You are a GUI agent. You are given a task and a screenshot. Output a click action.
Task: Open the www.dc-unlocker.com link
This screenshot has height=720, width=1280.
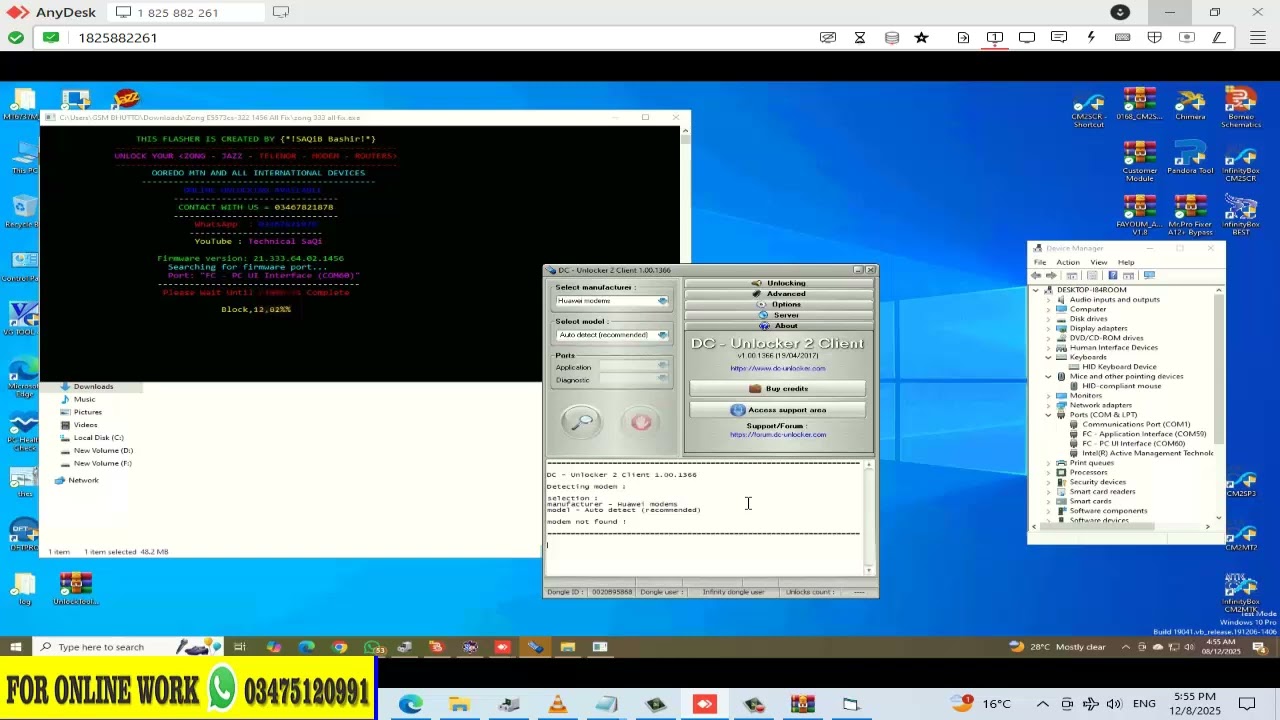778,368
